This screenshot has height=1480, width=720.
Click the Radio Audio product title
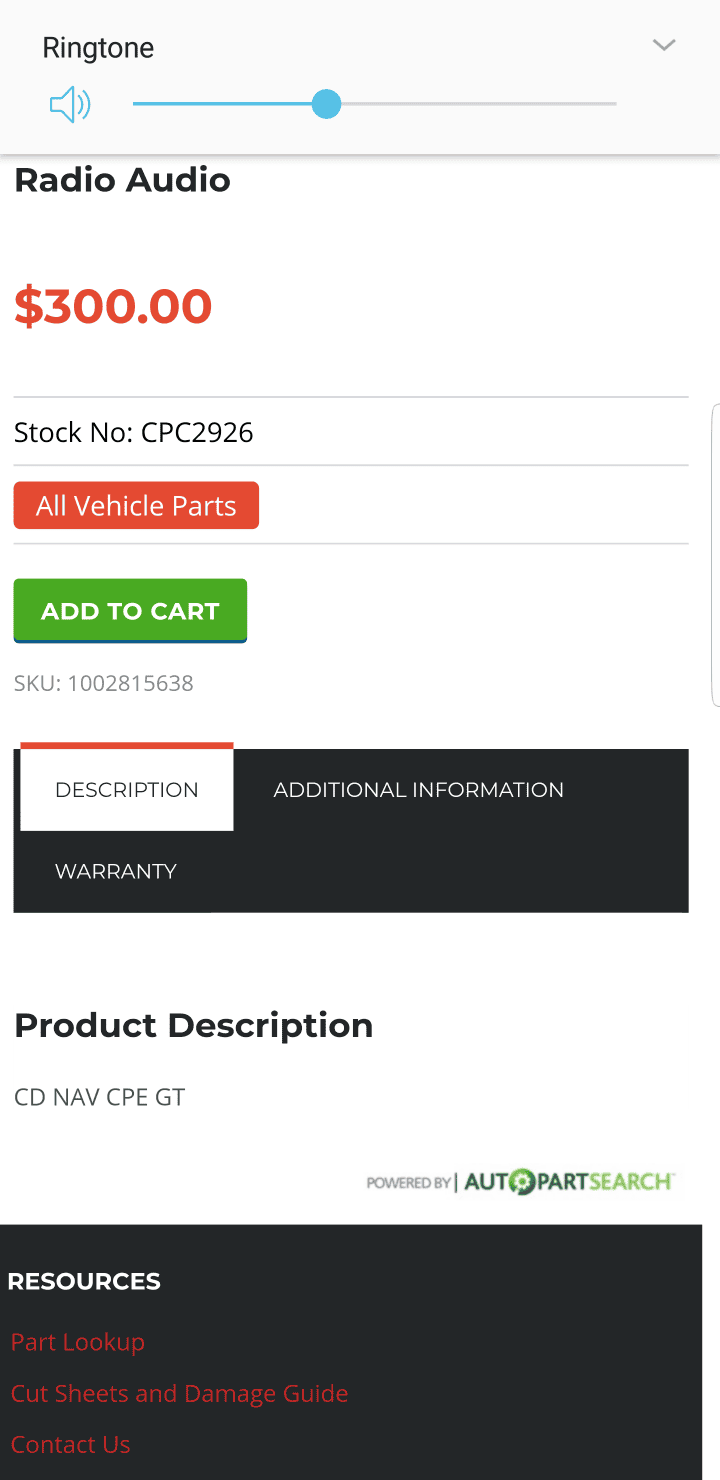point(122,180)
